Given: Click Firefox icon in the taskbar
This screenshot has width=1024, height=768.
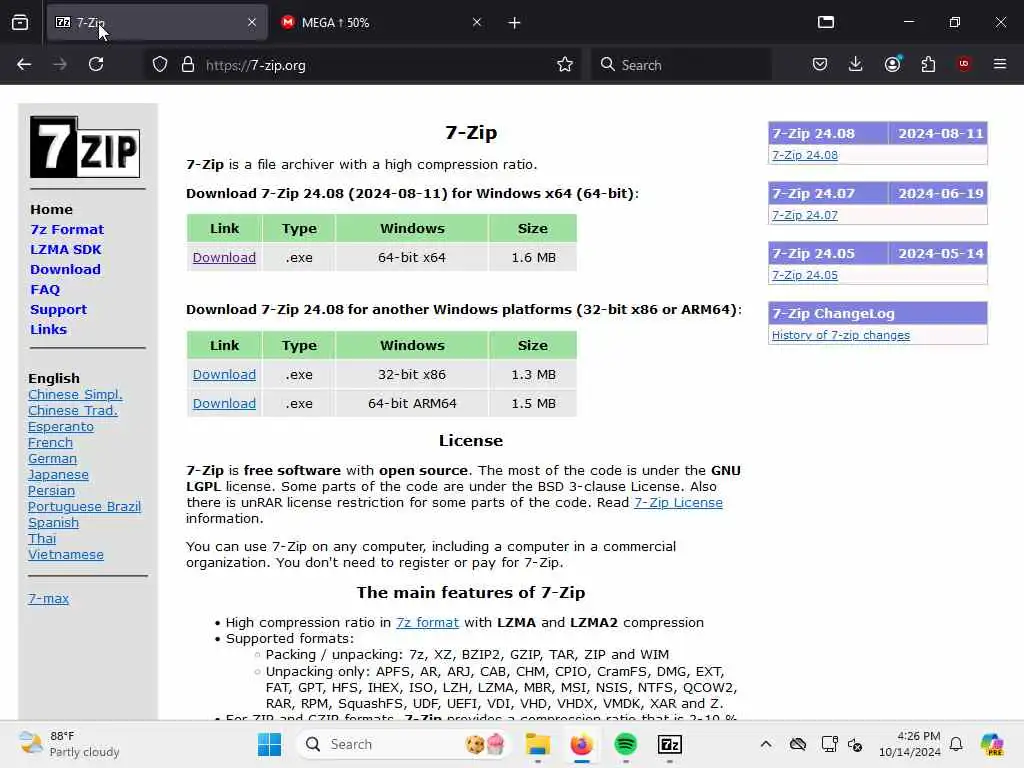Looking at the screenshot, I should (x=581, y=744).
